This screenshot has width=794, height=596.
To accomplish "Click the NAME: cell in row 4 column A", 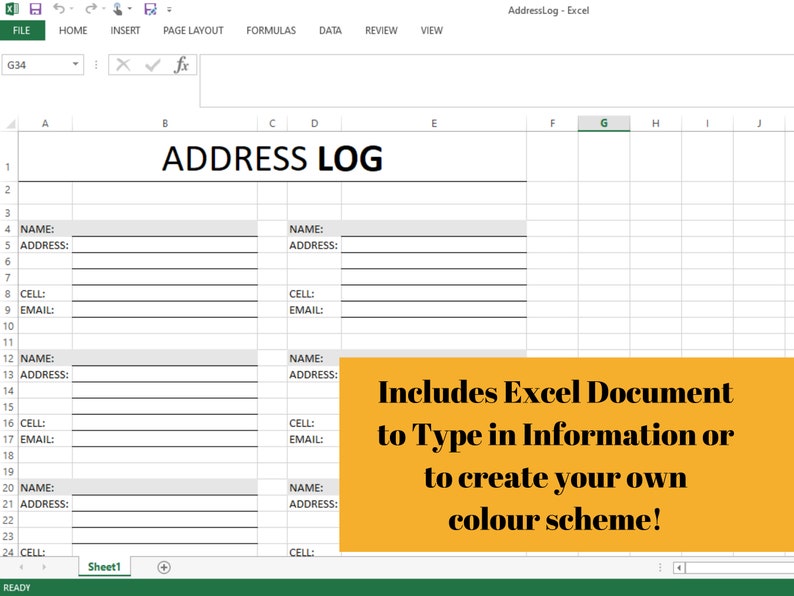I will 45,229.
